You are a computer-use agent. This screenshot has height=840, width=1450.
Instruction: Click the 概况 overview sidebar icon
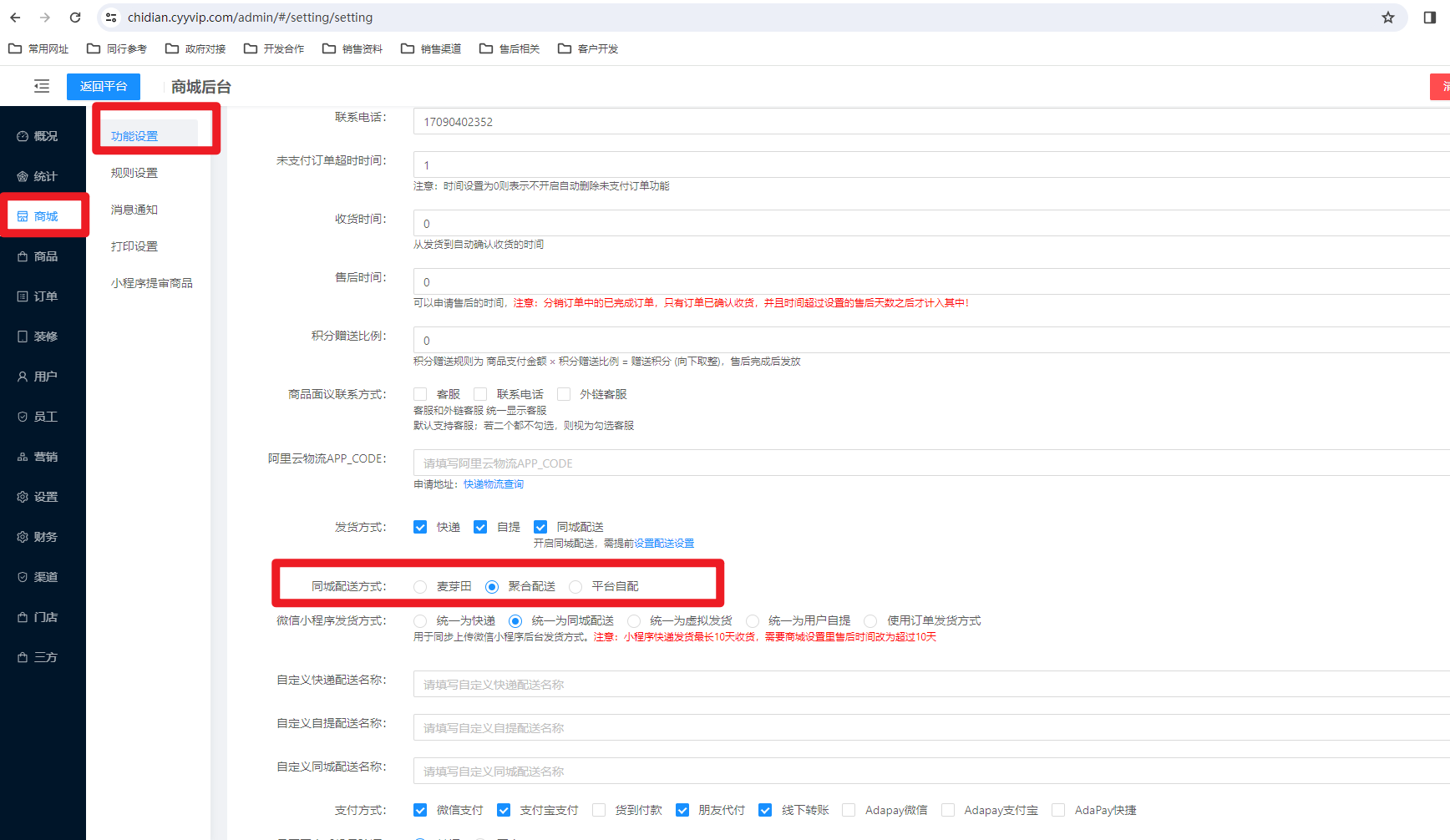click(x=23, y=136)
